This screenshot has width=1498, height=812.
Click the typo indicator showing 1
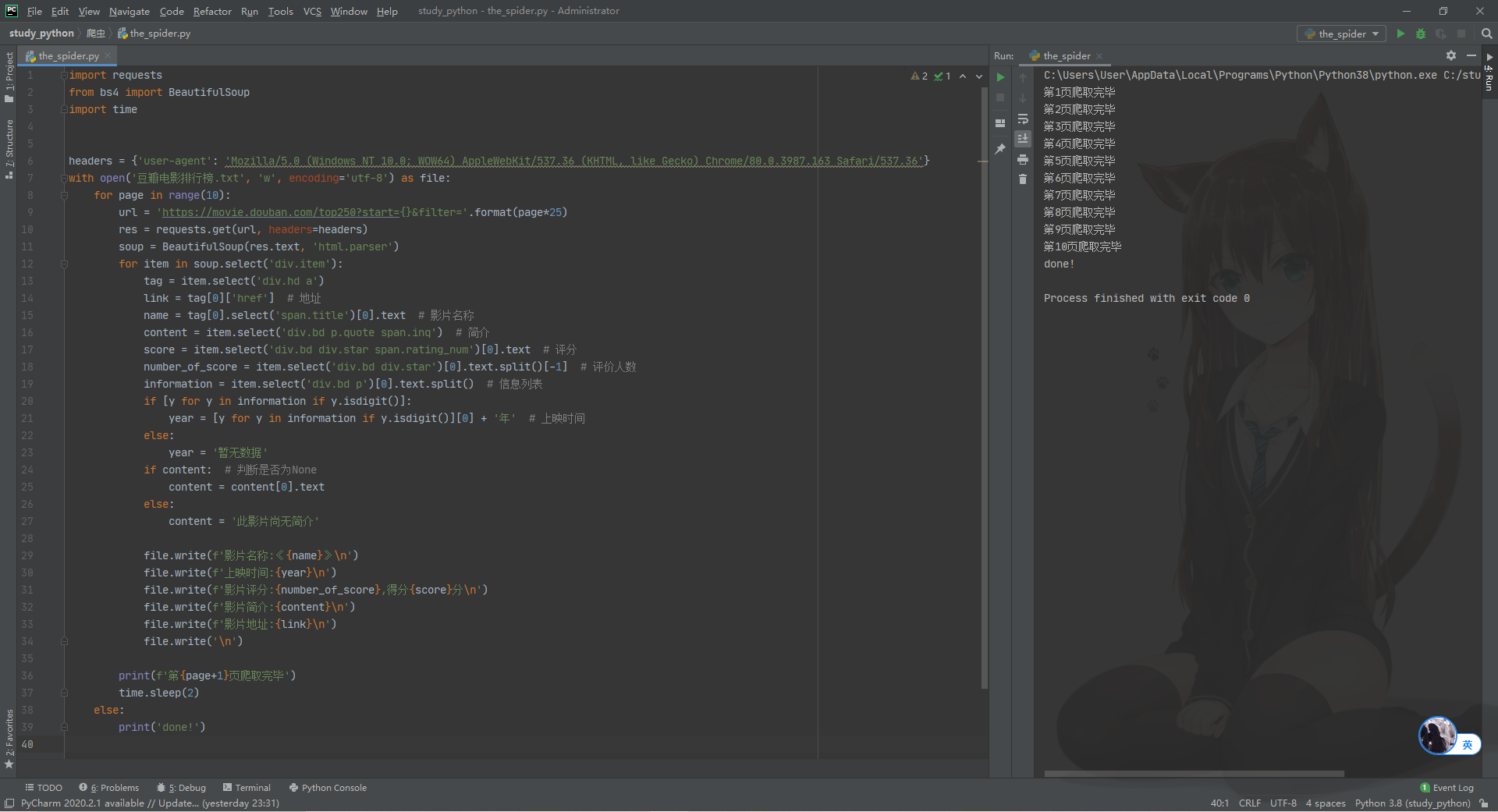(x=942, y=76)
